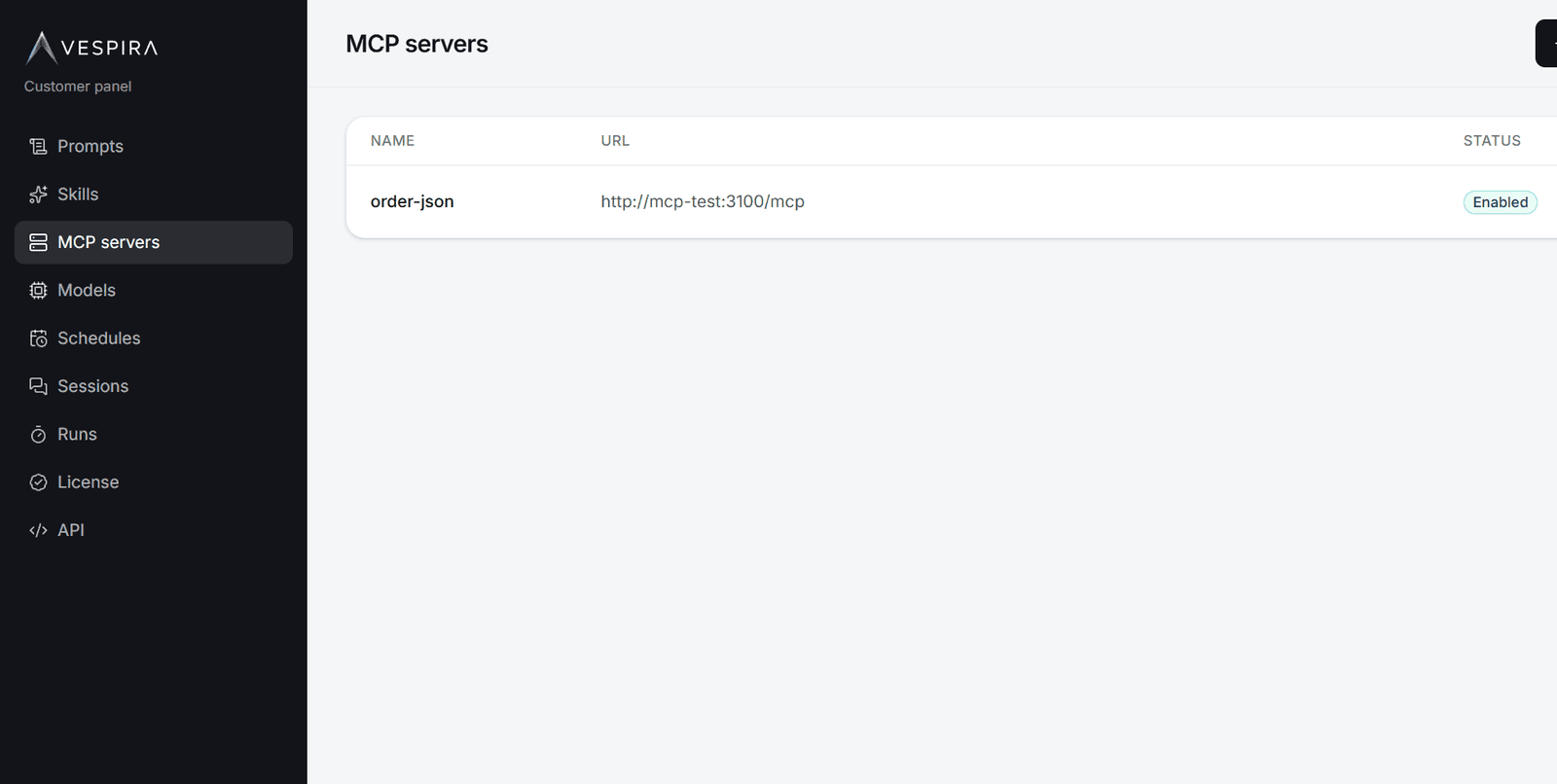Click the URL column header

point(615,141)
